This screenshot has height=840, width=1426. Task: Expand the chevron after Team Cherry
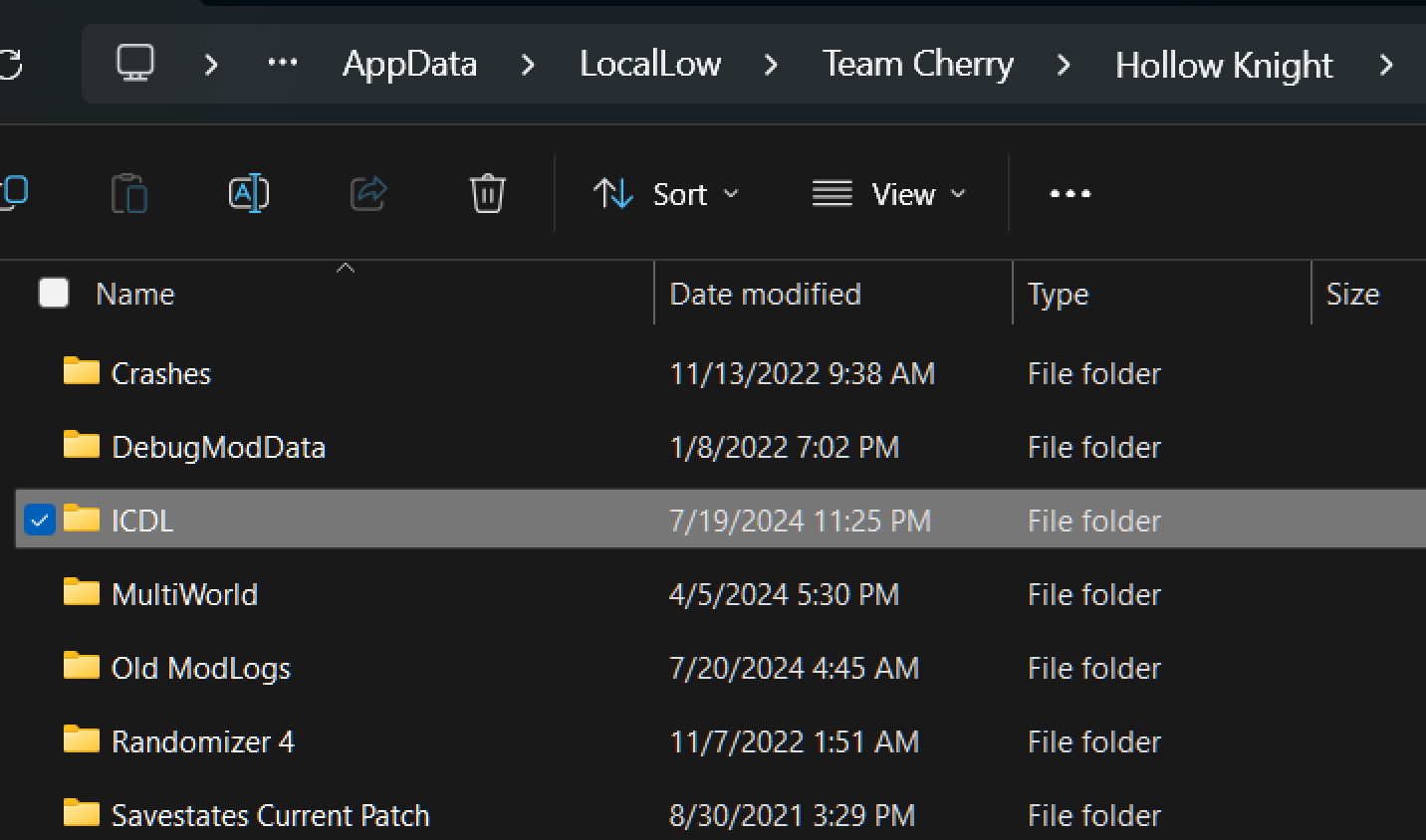(1064, 65)
